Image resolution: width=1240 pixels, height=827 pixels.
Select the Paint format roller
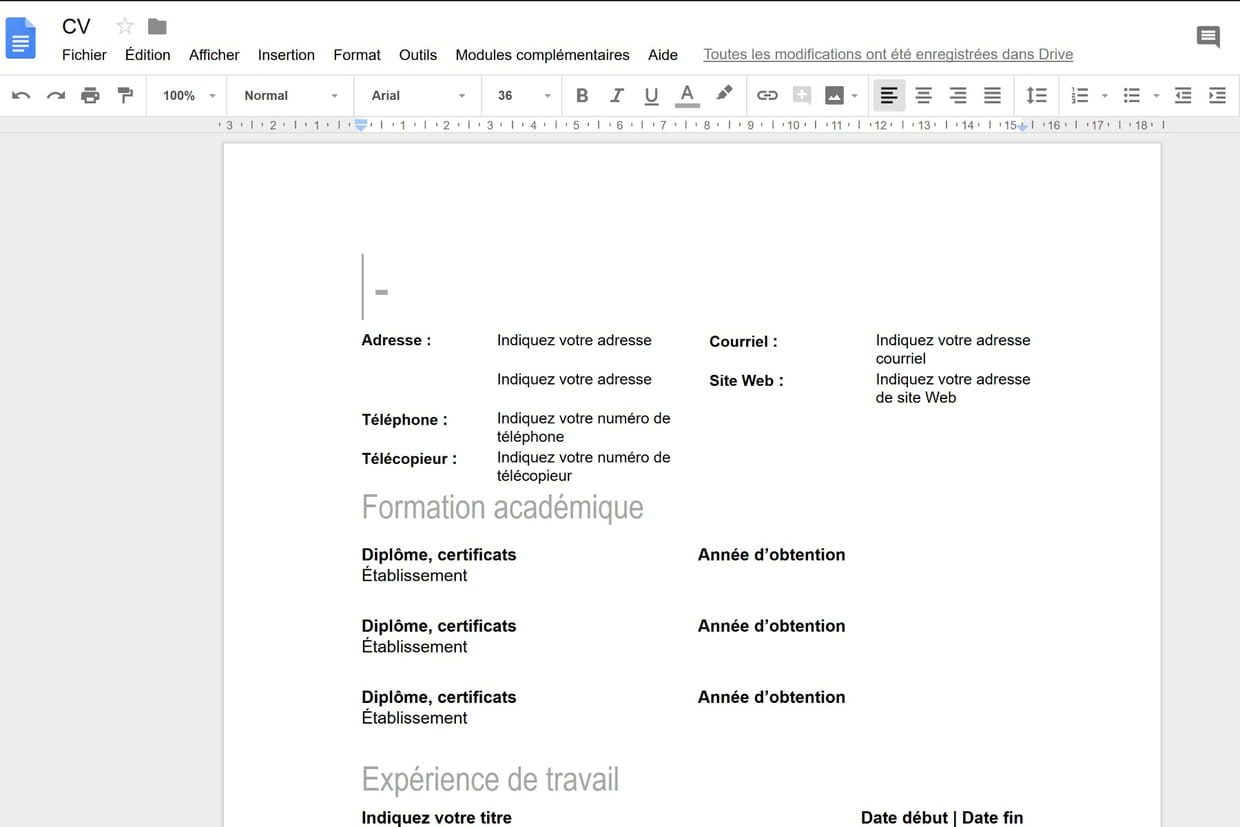pos(125,96)
